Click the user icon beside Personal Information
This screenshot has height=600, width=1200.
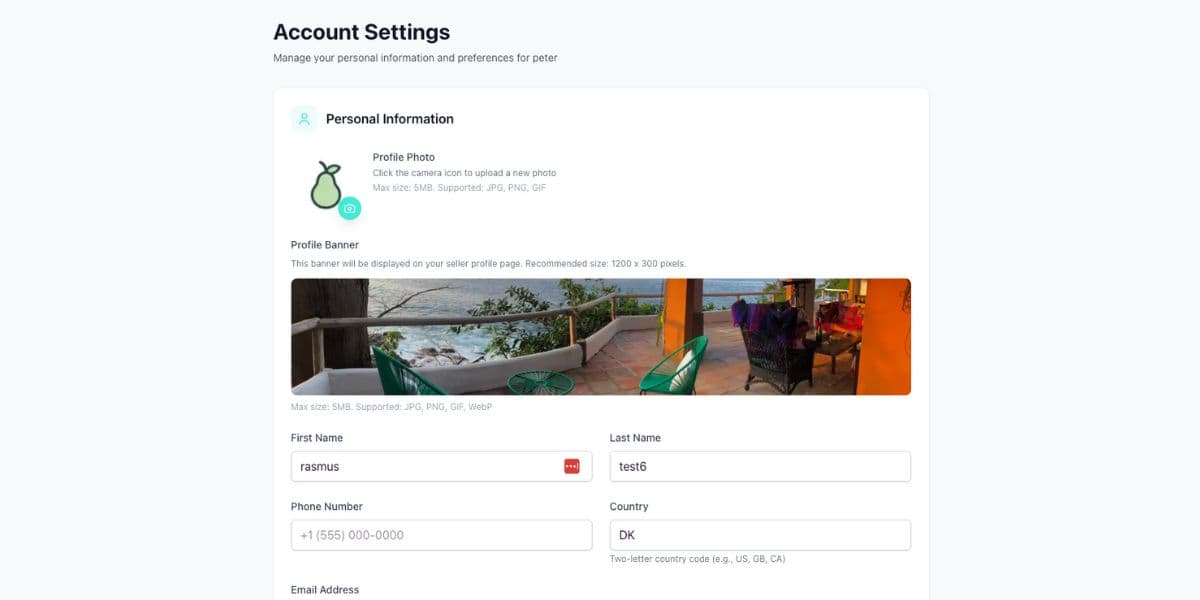point(304,119)
